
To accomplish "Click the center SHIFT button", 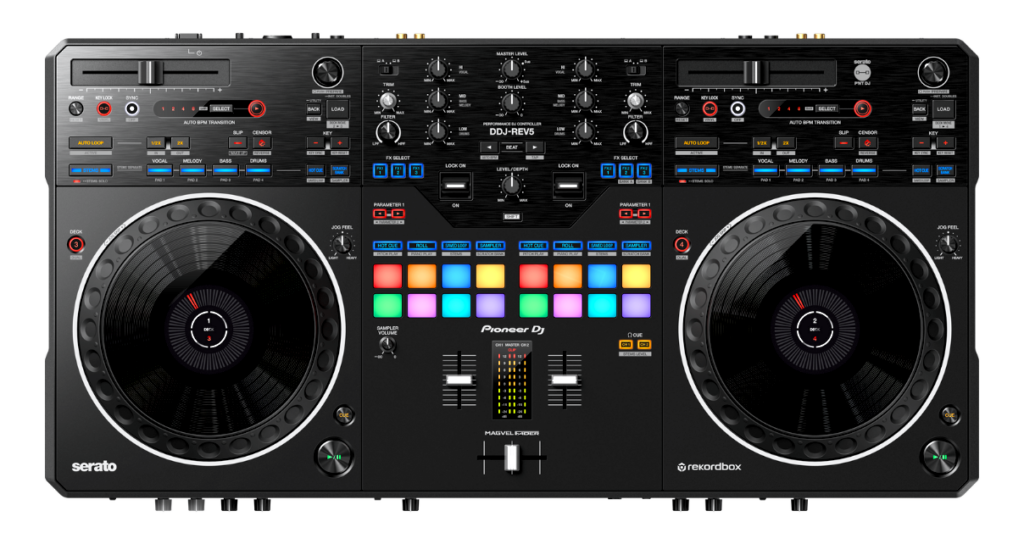I will [511, 217].
